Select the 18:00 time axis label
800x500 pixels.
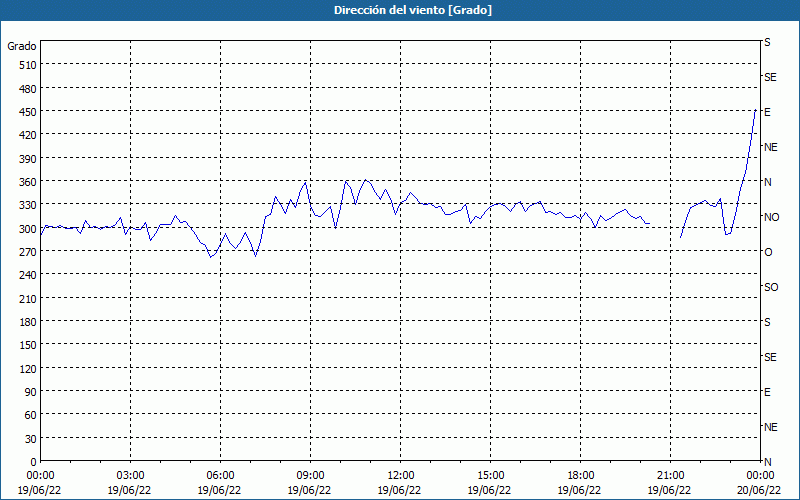pyautogui.click(x=580, y=476)
